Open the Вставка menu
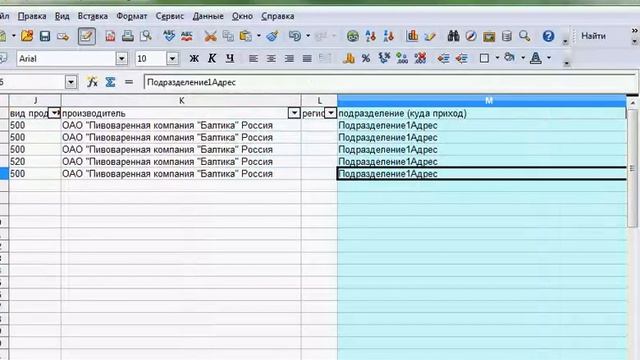The height and width of the screenshot is (360, 640). click(x=93, y=16)
